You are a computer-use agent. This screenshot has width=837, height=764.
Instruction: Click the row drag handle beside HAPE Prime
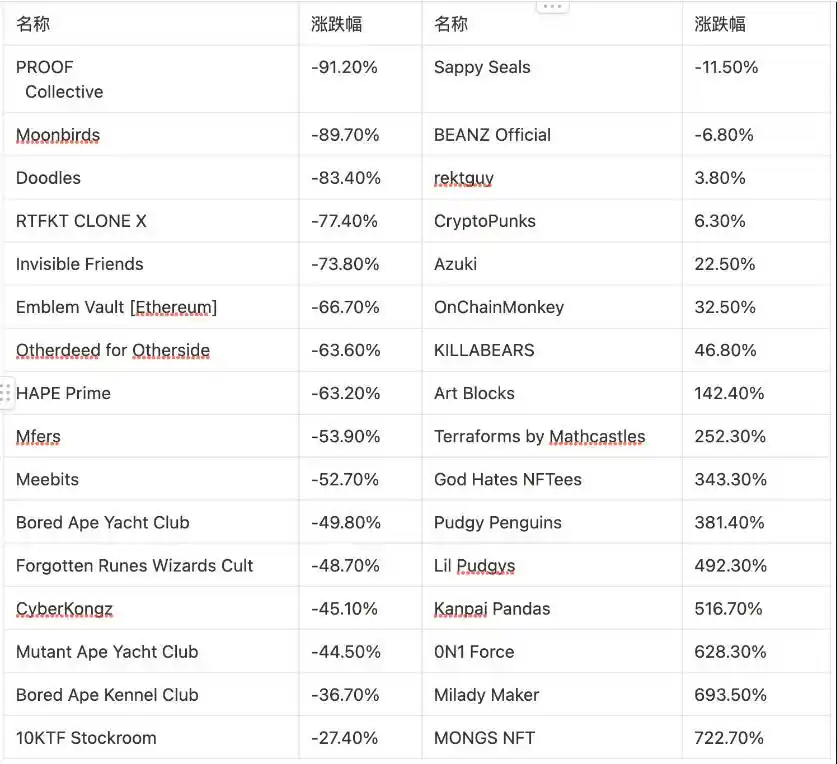click(x=5, y=393)
